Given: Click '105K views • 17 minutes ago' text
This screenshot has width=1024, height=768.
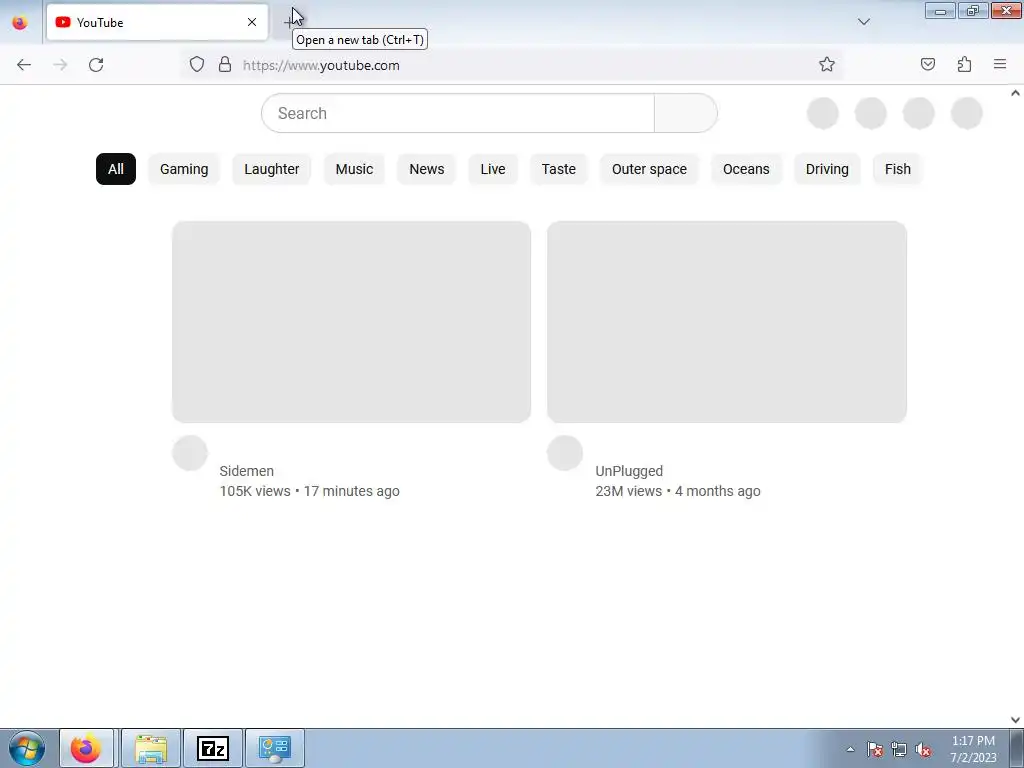Looking at the screenshot, I should pos(310,491).
